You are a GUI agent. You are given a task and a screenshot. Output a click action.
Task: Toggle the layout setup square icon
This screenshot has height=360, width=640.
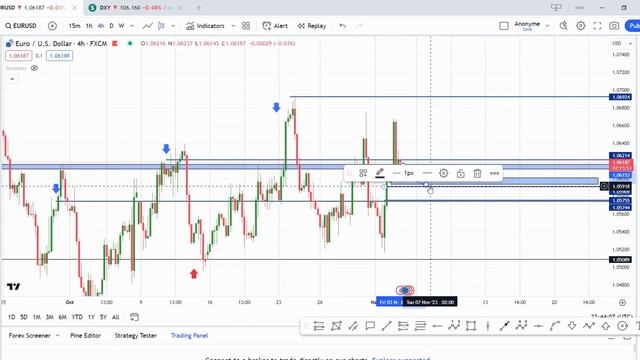[x=504, y=26]
